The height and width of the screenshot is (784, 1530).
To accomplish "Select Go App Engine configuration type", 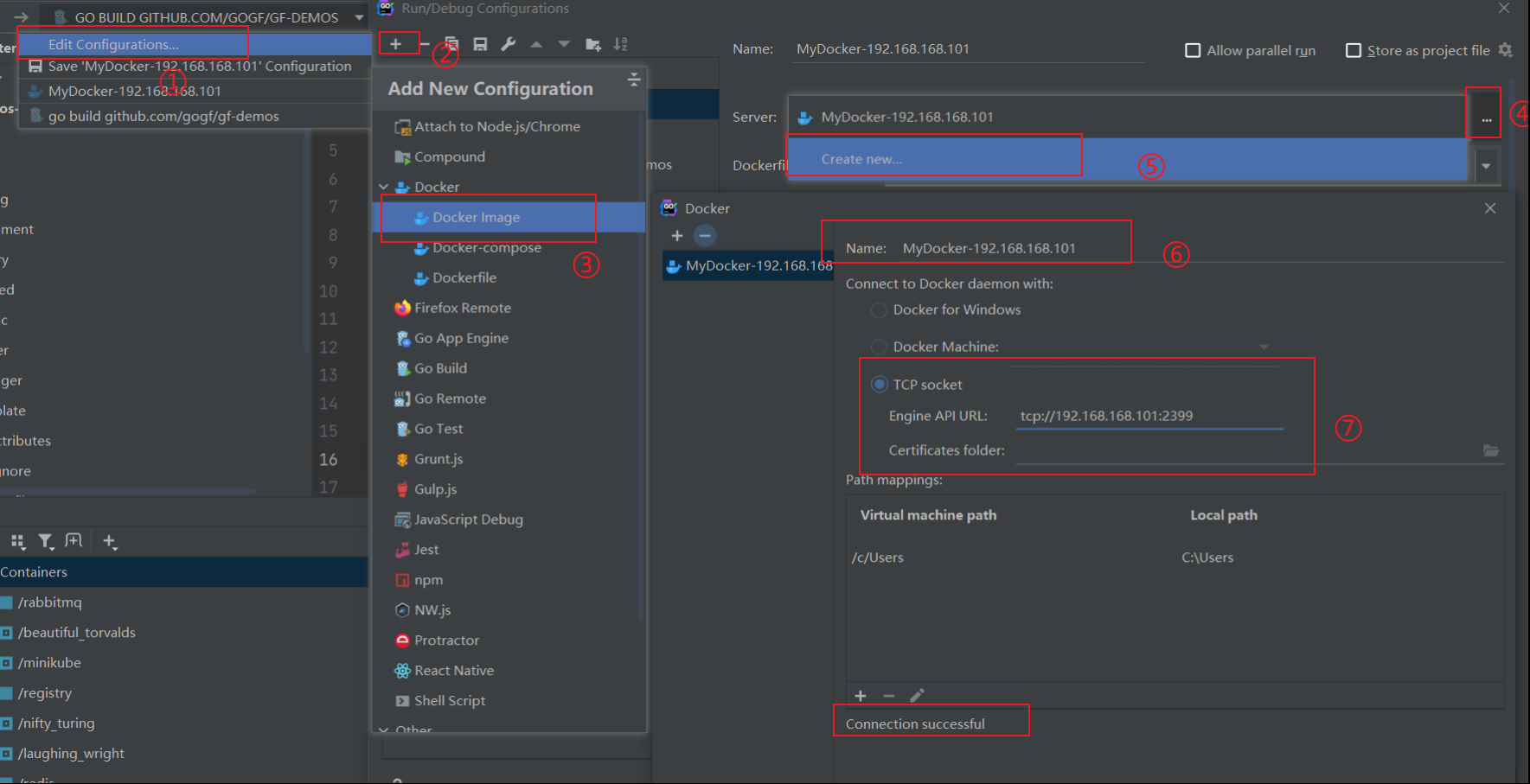I will pyautogui.click(x=509, y=338).
